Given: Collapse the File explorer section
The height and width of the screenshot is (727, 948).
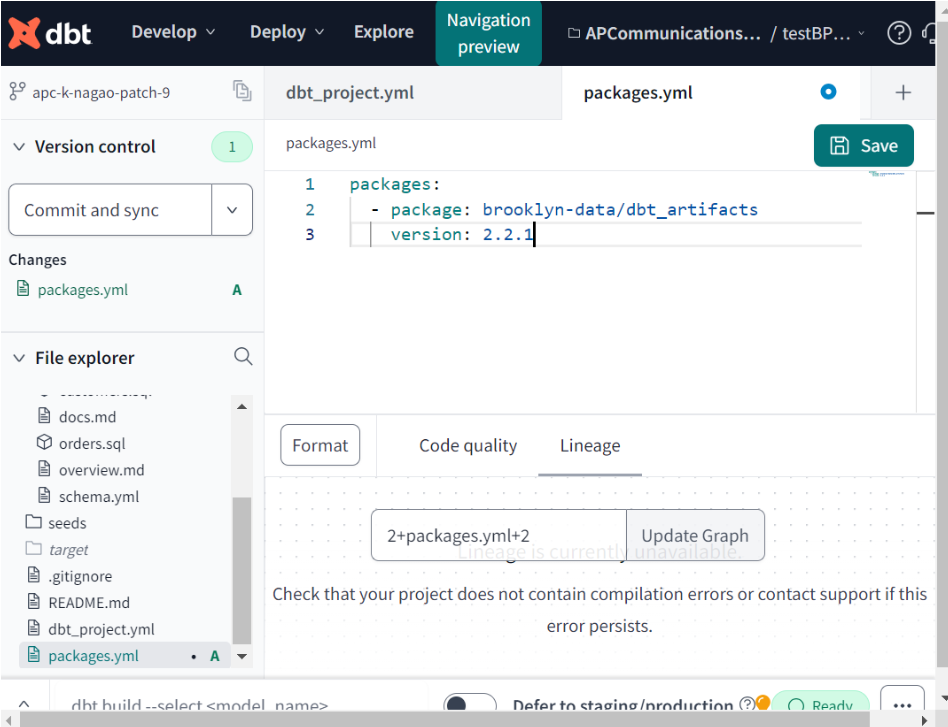Looking at the screenshot, I should point(19,358).
